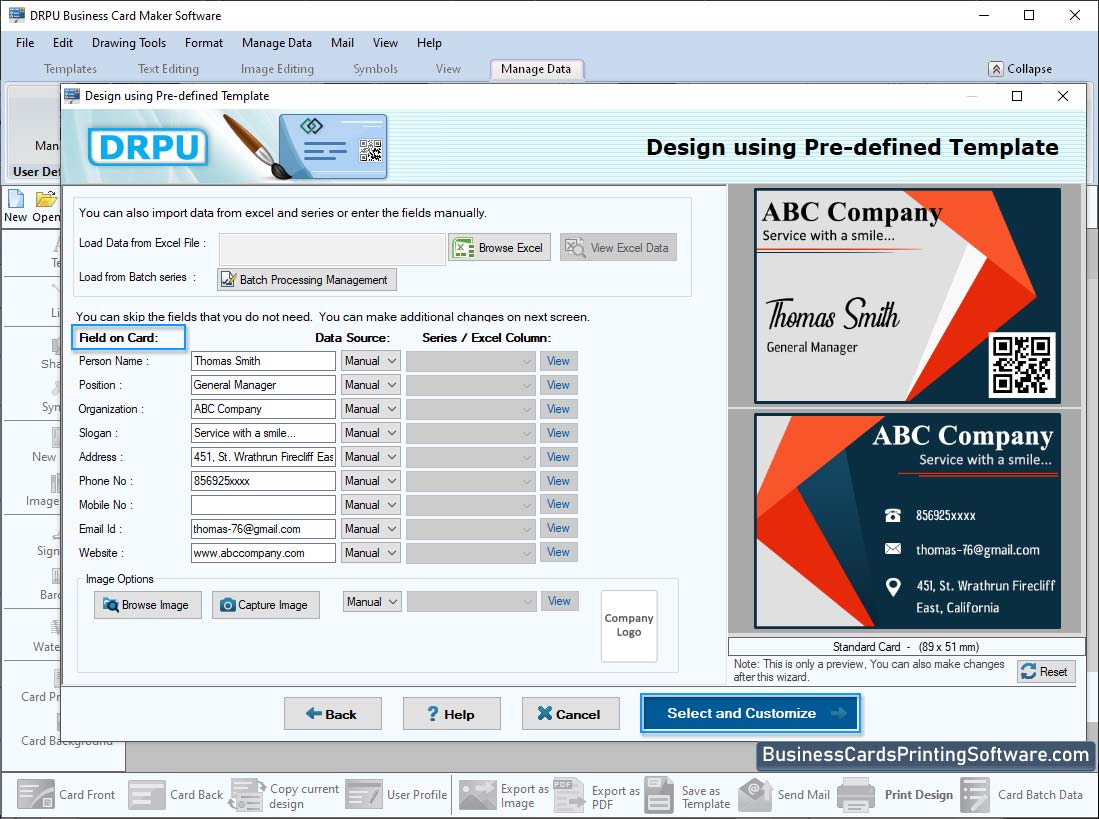The height and width of the screenshot is (819, 1099).
Task: Click the card back preview thumbnail
Action: coord(908,521)
